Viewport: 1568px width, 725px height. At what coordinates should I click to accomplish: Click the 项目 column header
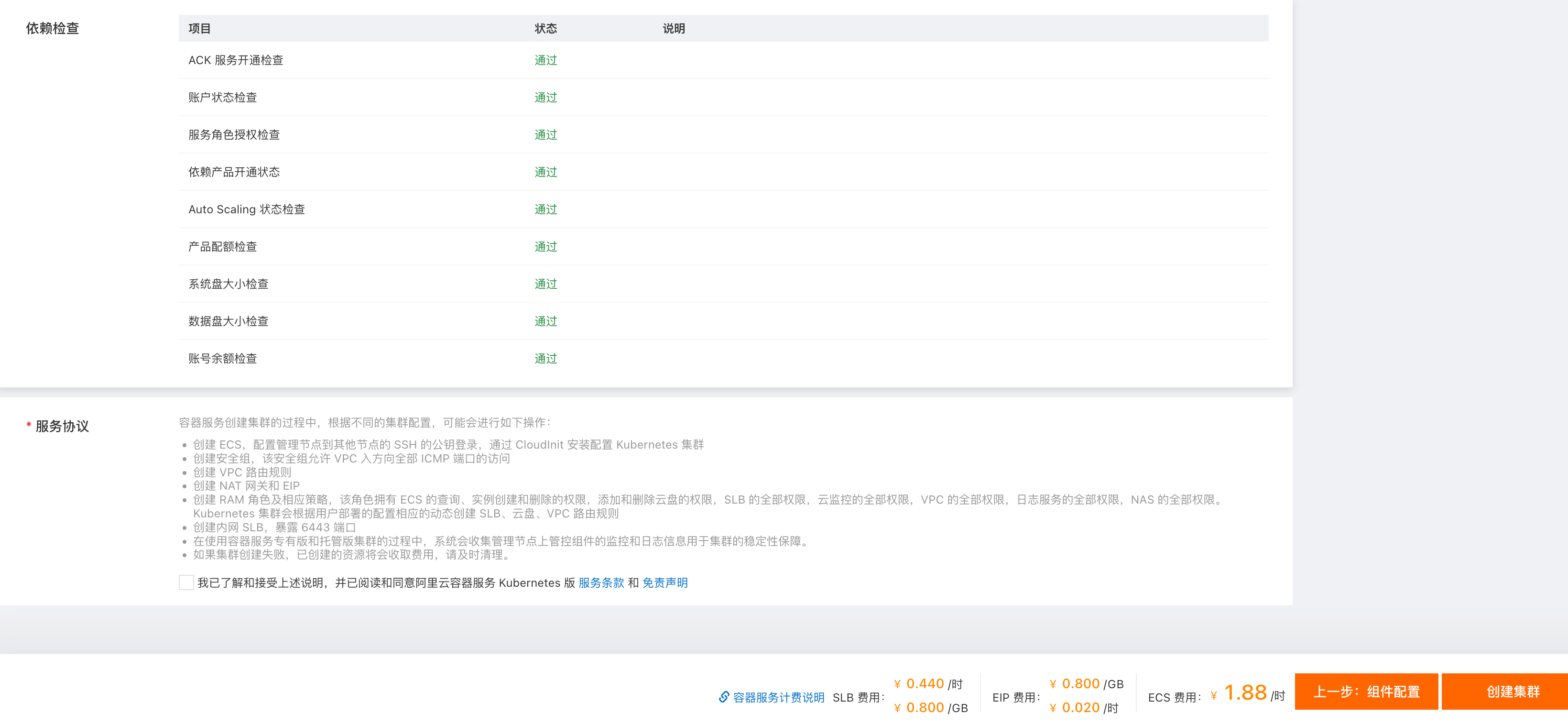pos(200,29)
